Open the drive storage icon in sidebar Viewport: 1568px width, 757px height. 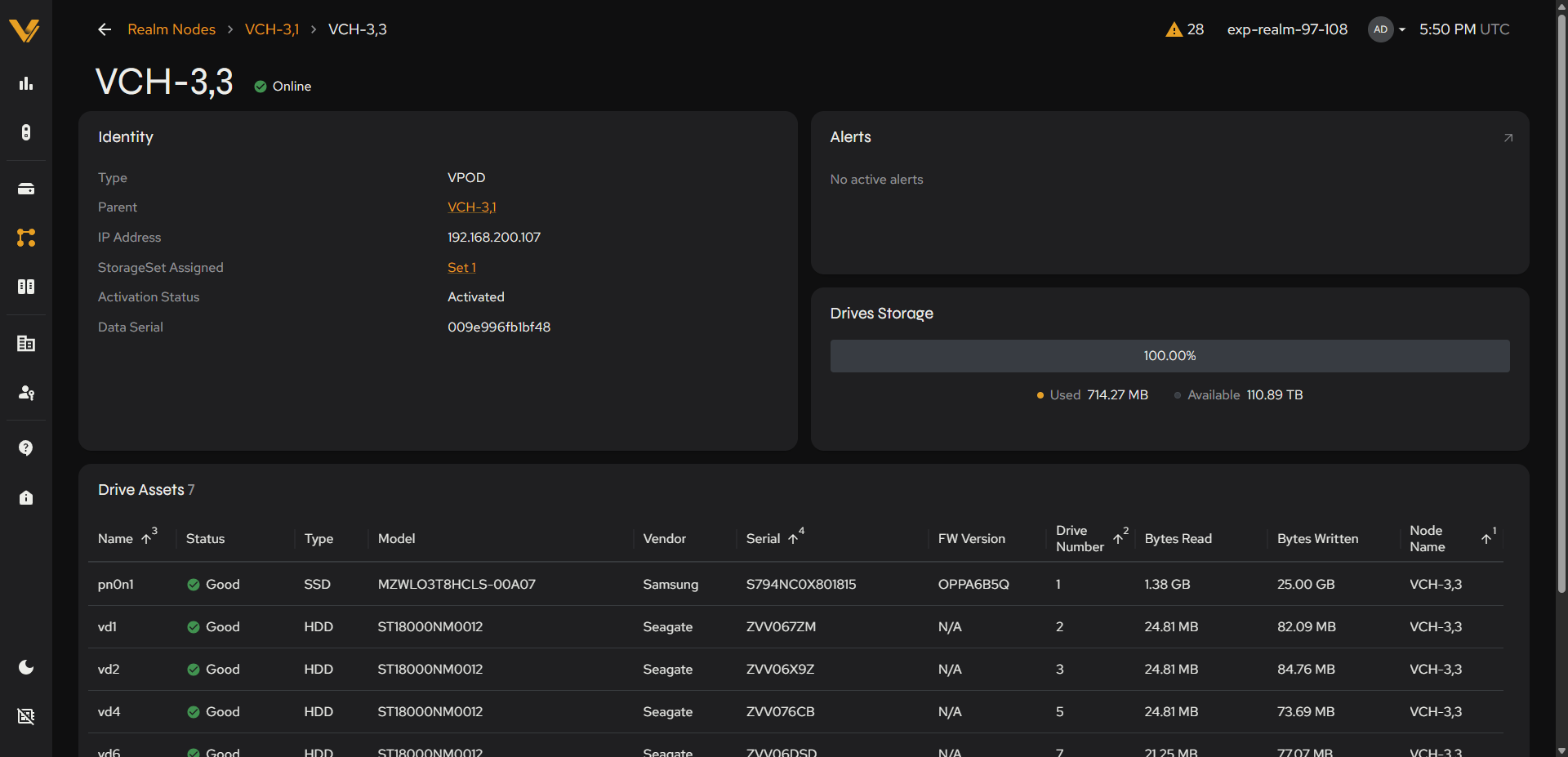(26, 189)
